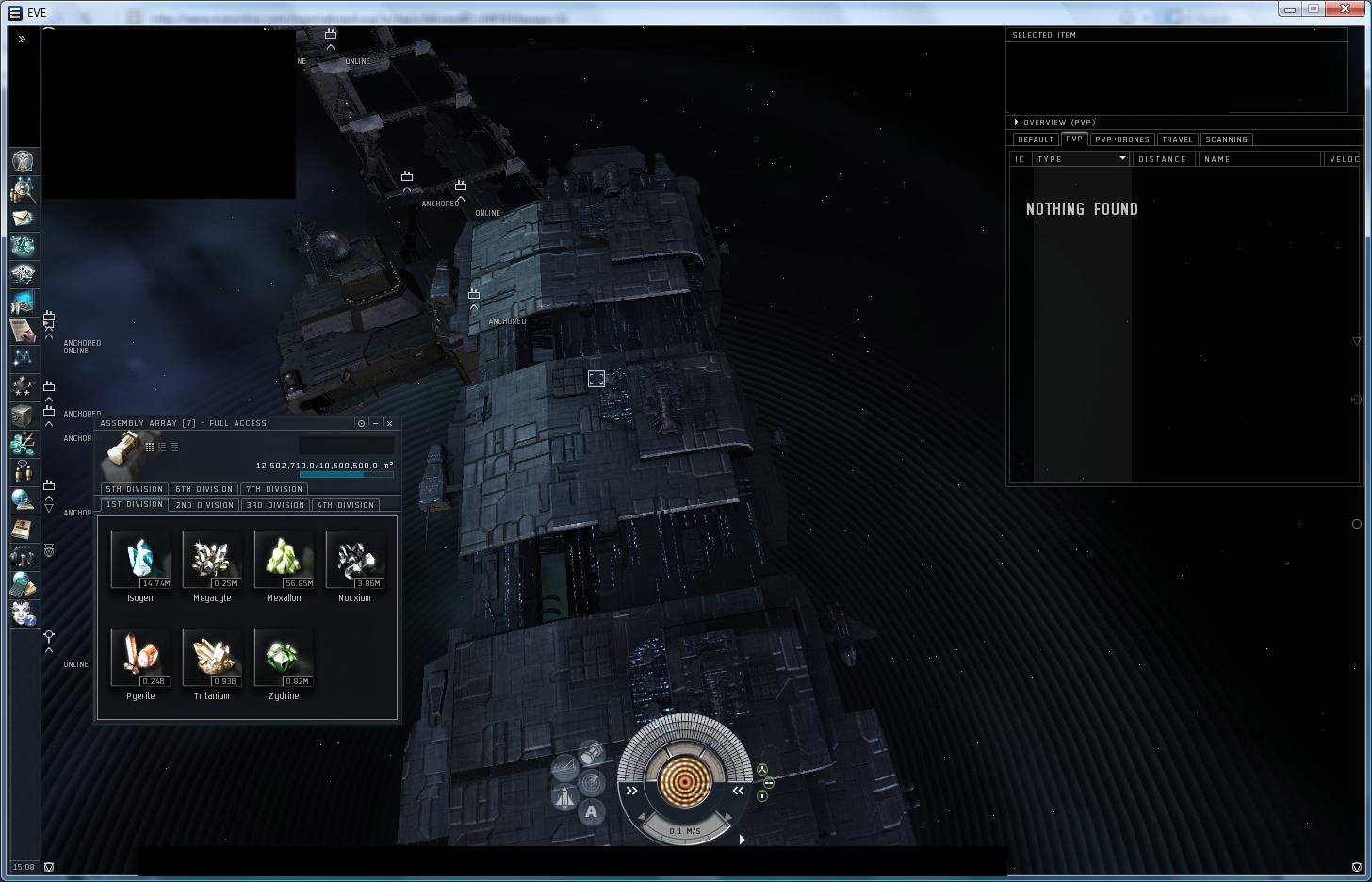The height and width of the screenshot is (882, 1372).
Task: Open the Corporation icon with five stars
Action: tap(24, 387)
